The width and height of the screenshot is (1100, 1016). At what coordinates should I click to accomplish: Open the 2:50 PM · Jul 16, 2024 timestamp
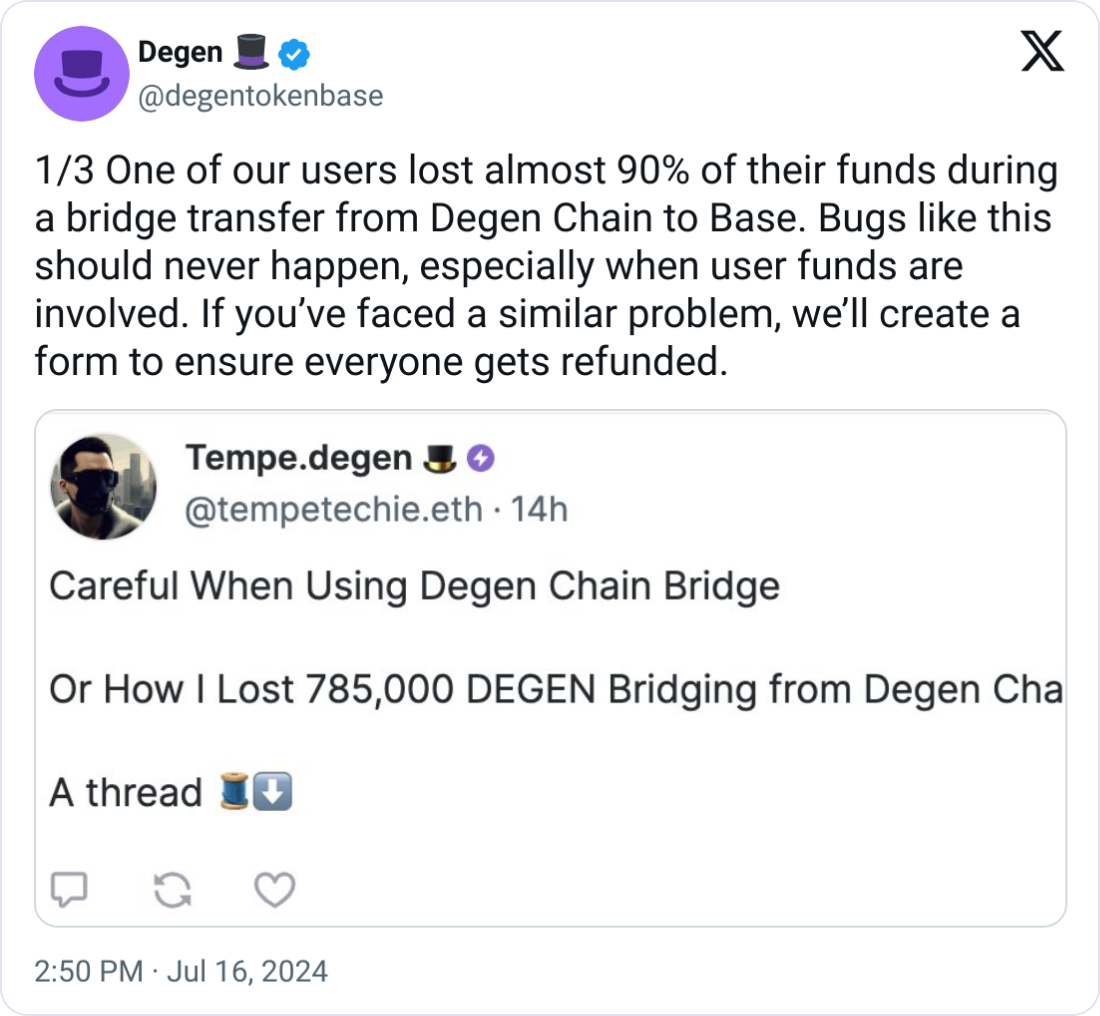coord(181,972)
